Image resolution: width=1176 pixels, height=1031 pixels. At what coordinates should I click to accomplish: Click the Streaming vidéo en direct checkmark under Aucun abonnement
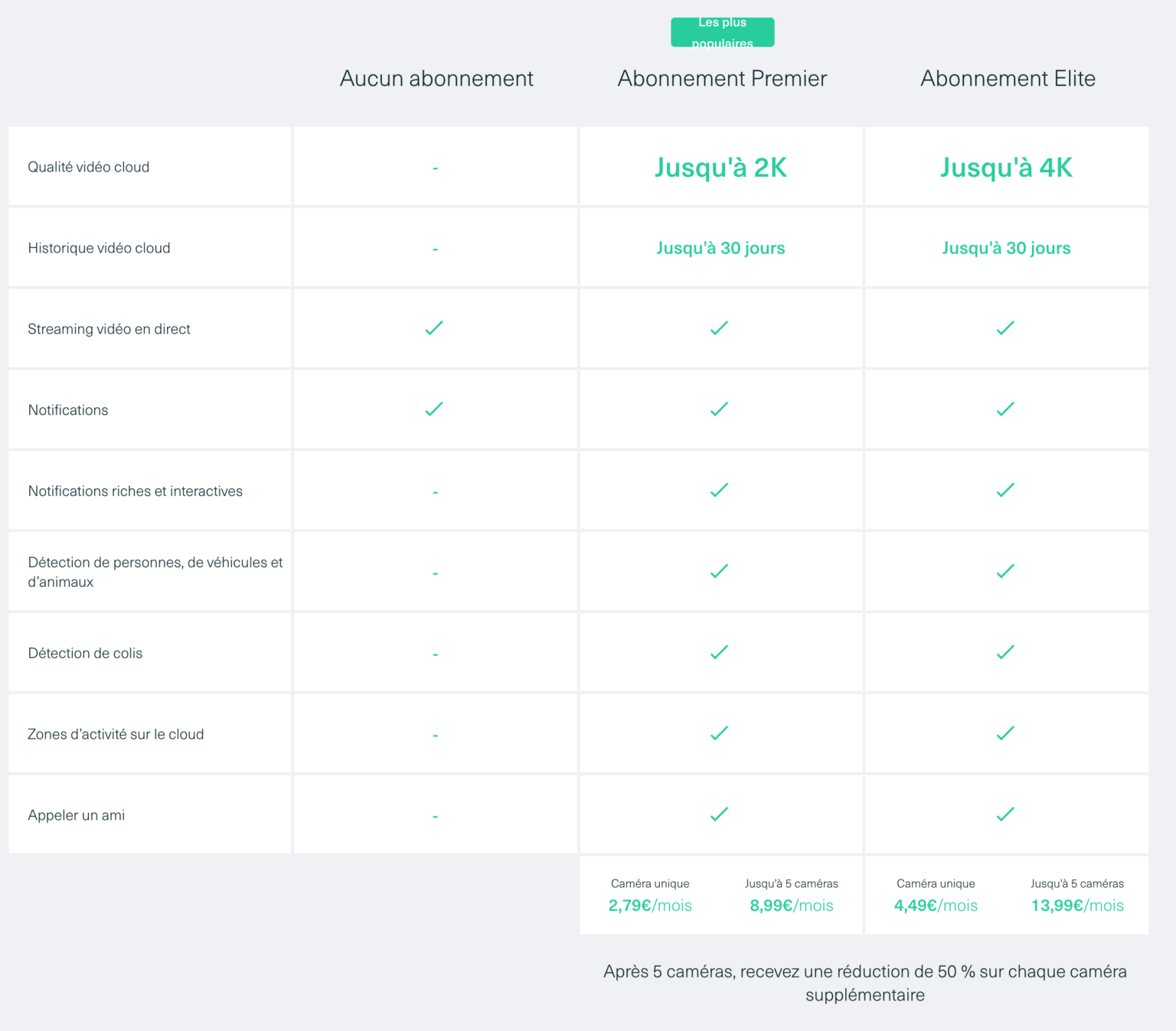tap(434, 328)
